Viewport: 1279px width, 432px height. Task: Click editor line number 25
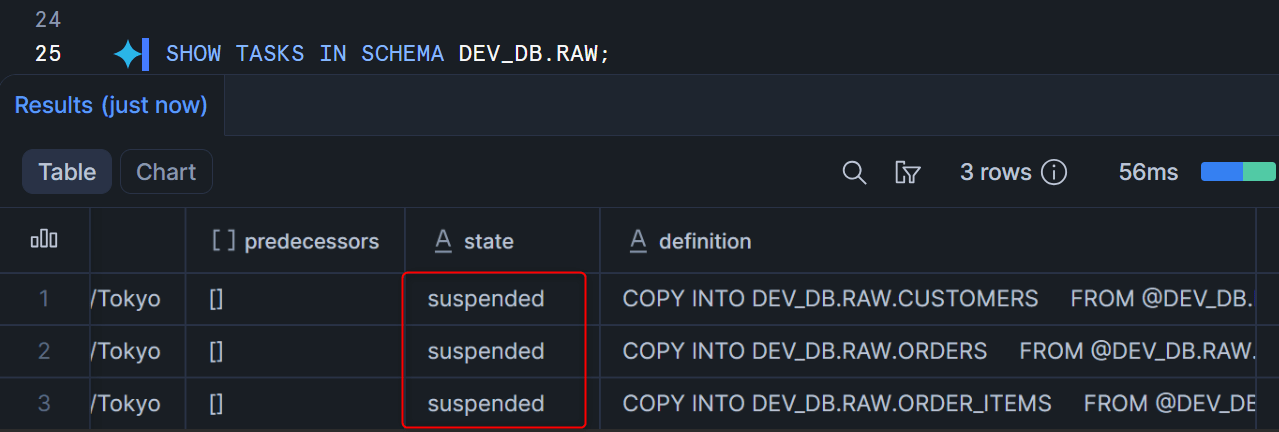(48, 54)
